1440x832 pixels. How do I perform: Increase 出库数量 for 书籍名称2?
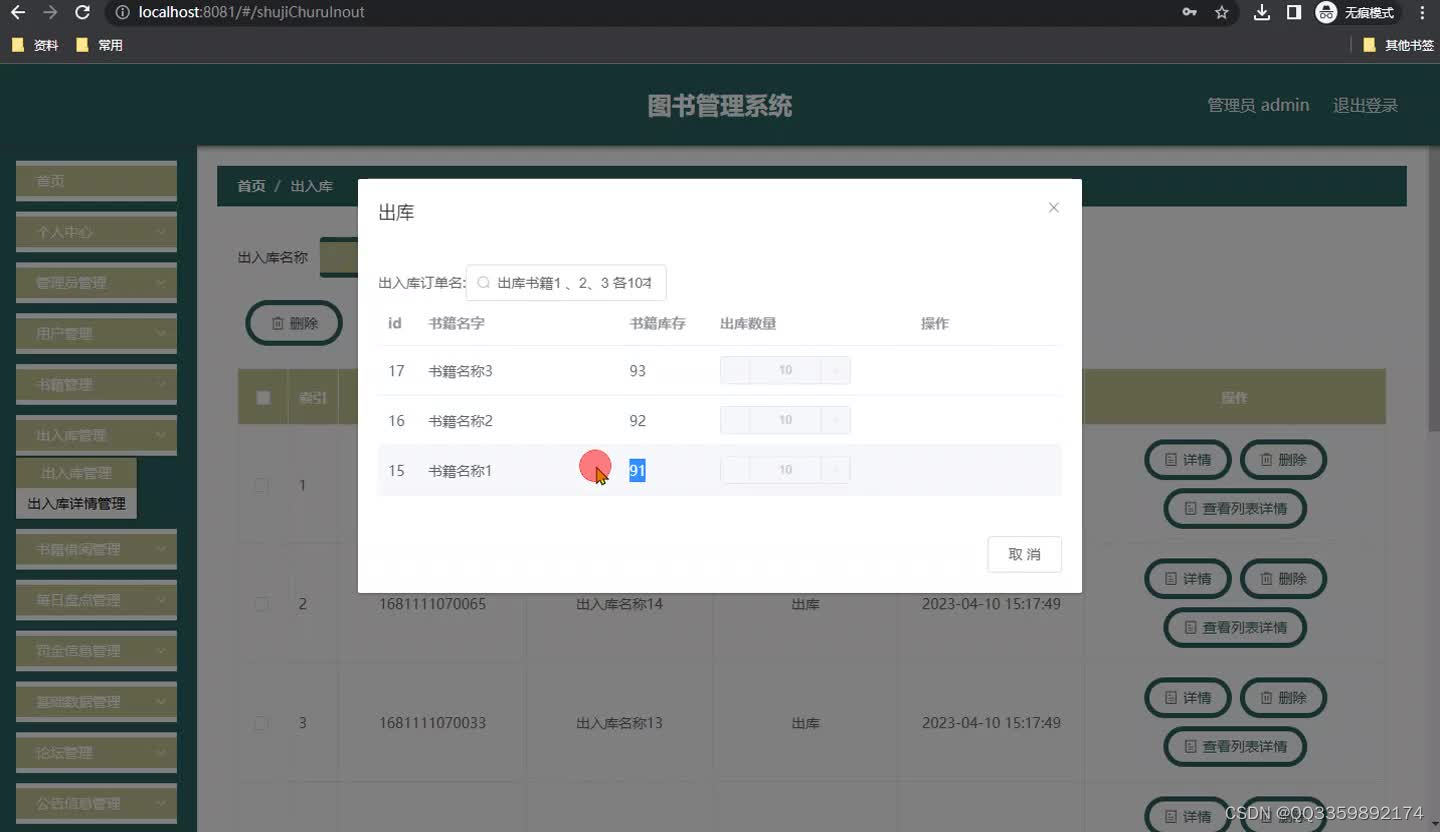point(835,420)
